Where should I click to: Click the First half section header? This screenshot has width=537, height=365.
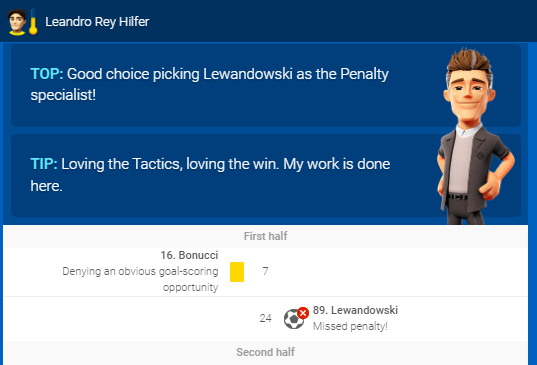pyautogui.click(x=265, y=236)
